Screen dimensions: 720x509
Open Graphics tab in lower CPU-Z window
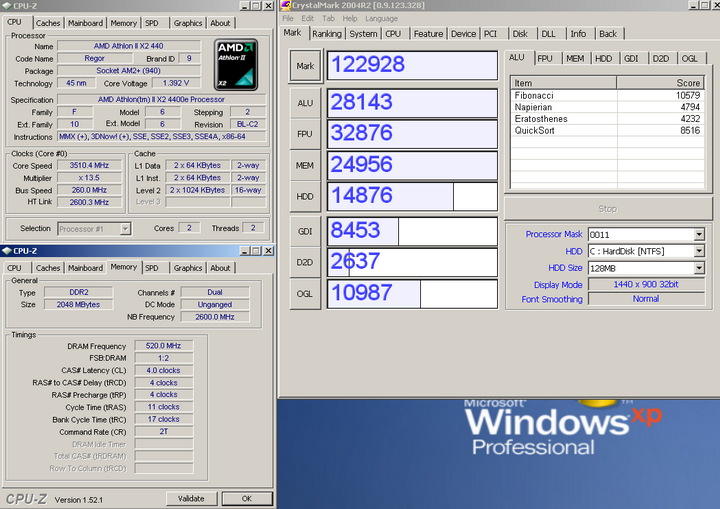188,268
